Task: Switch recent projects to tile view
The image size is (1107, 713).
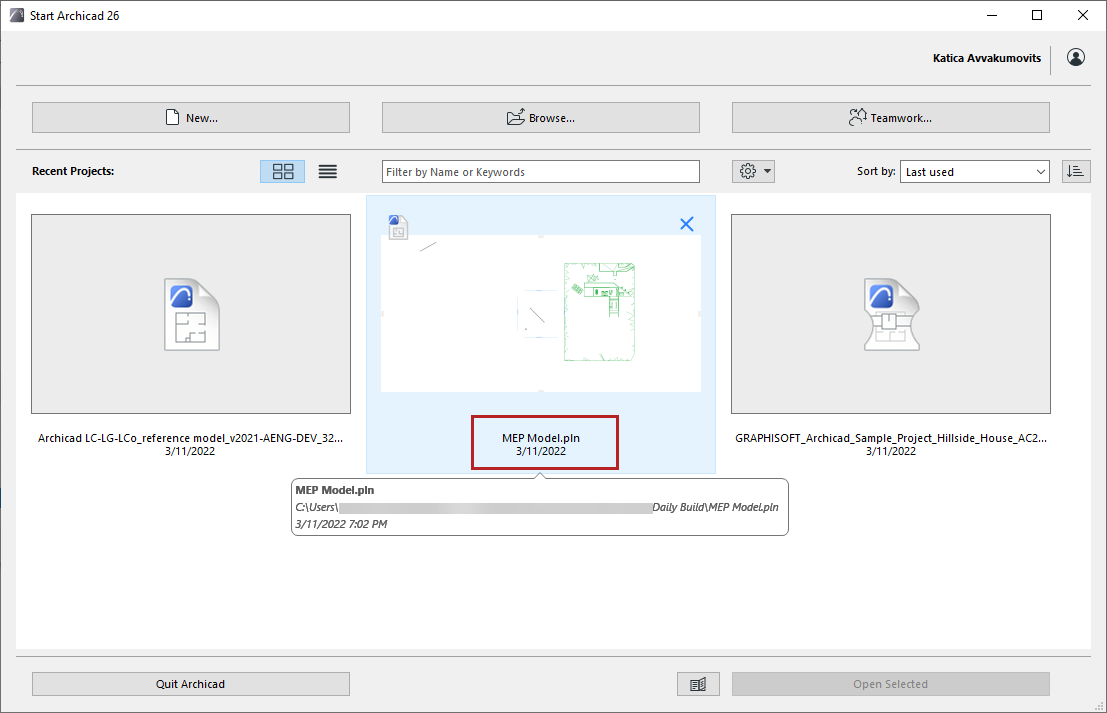Action: coord(282,172)
